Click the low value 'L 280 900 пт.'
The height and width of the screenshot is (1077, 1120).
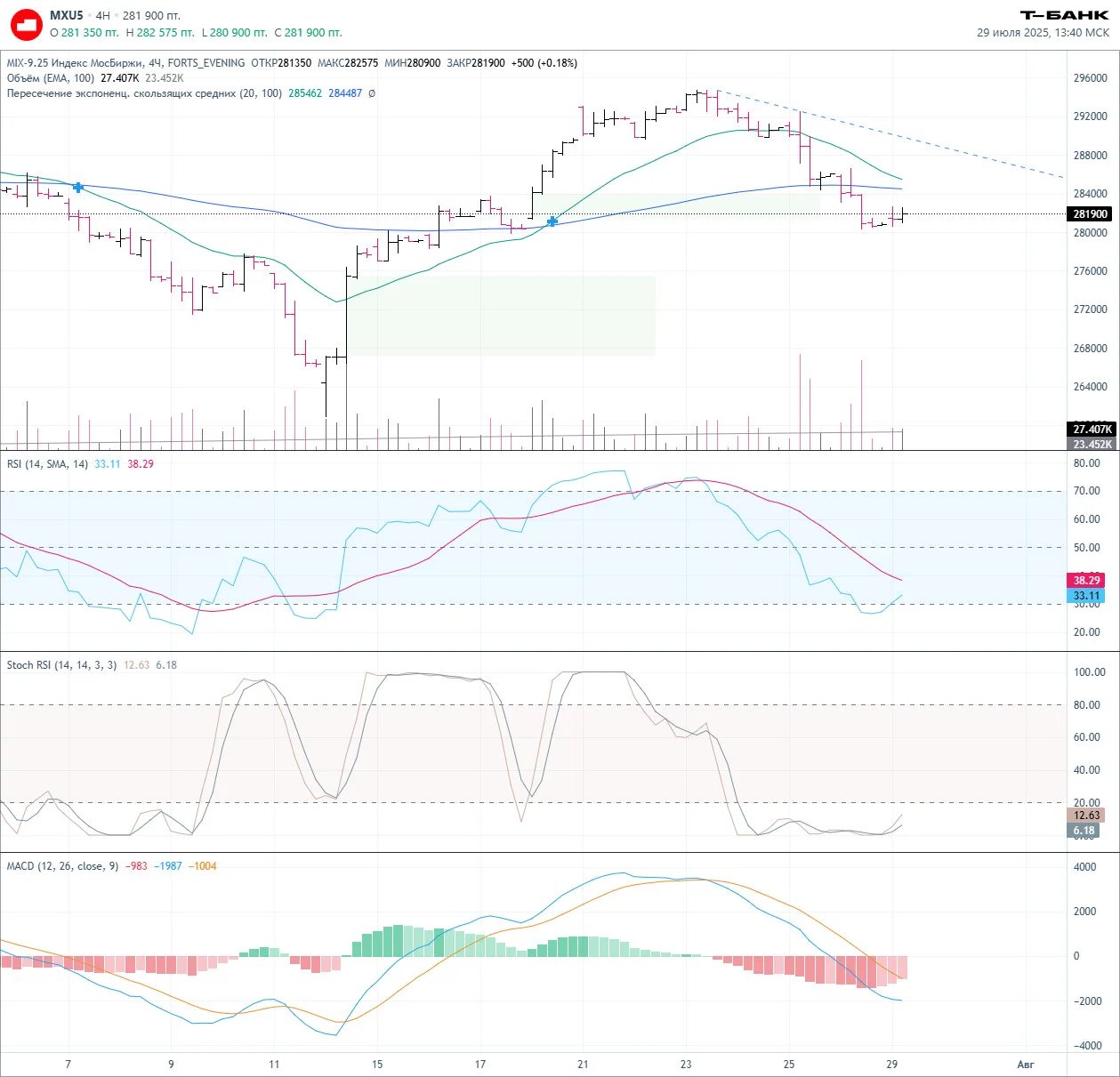(x=235, y=33)
